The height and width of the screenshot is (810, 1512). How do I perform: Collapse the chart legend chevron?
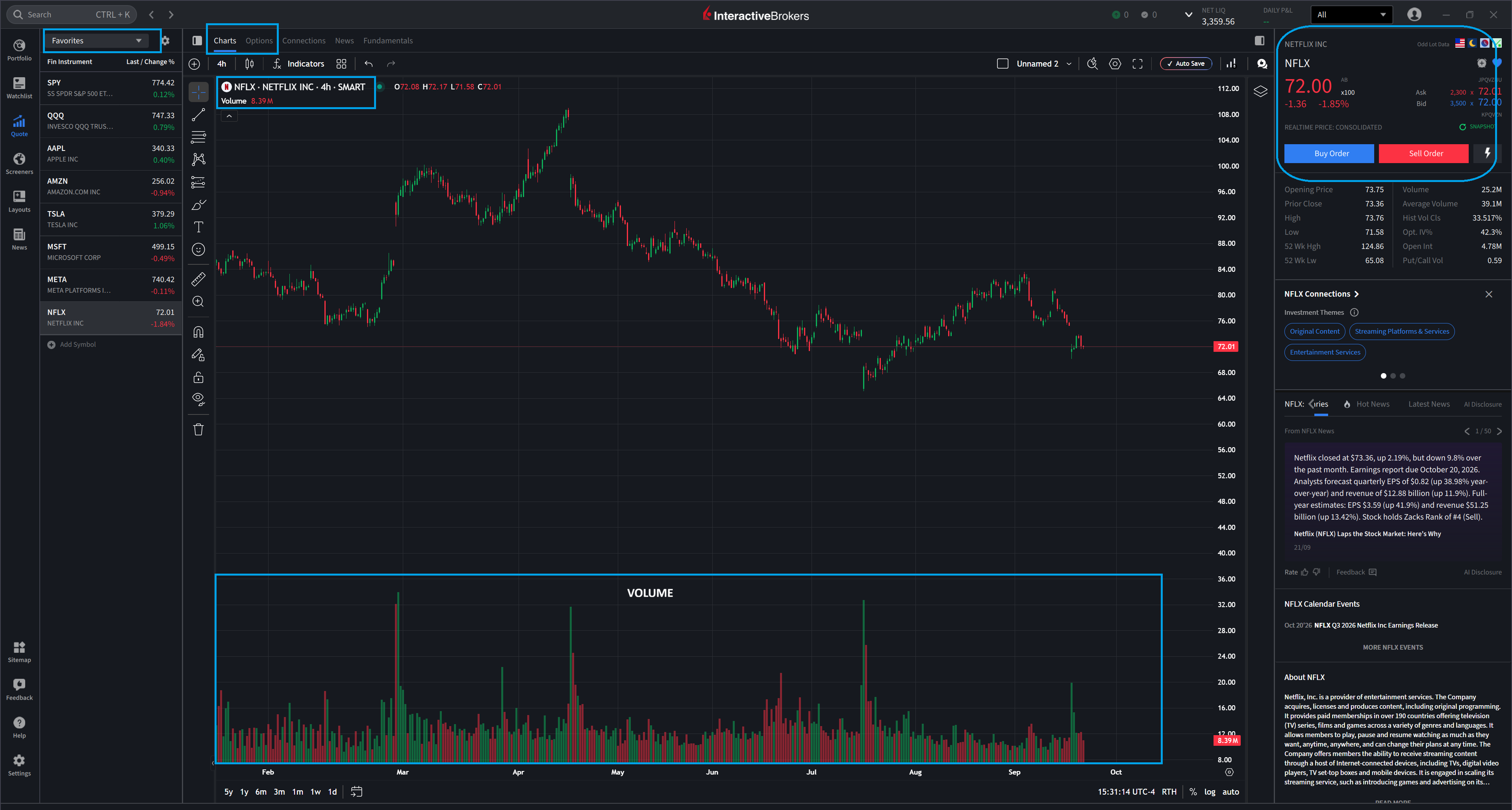[230, 116]
